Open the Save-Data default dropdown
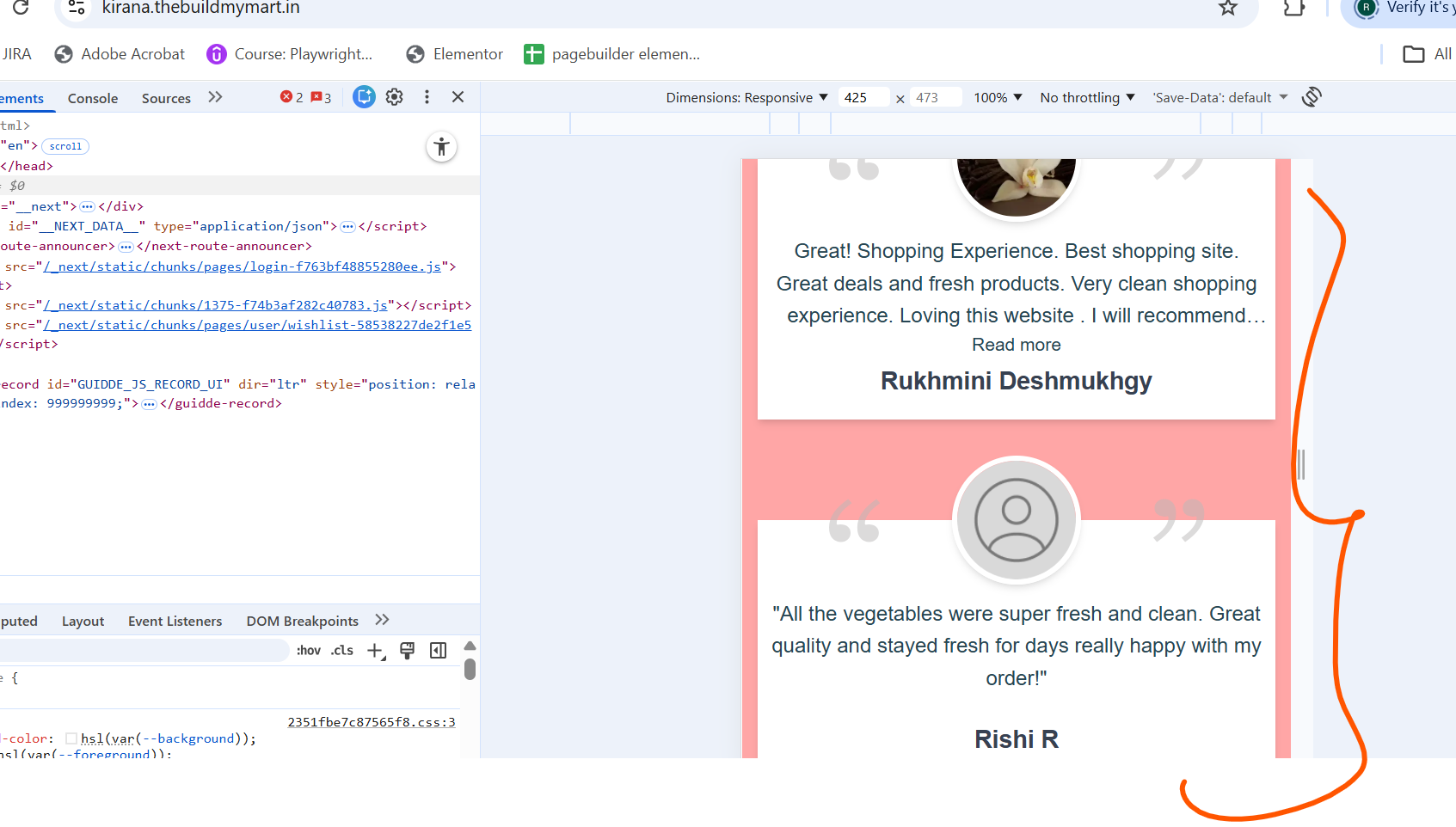1456x827 pixels. click(x=1220, y=98)
